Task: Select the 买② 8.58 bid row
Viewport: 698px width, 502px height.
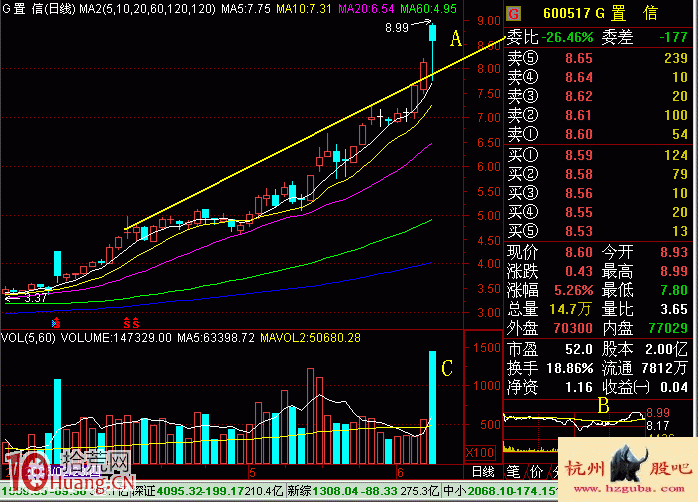Action: 598,174
